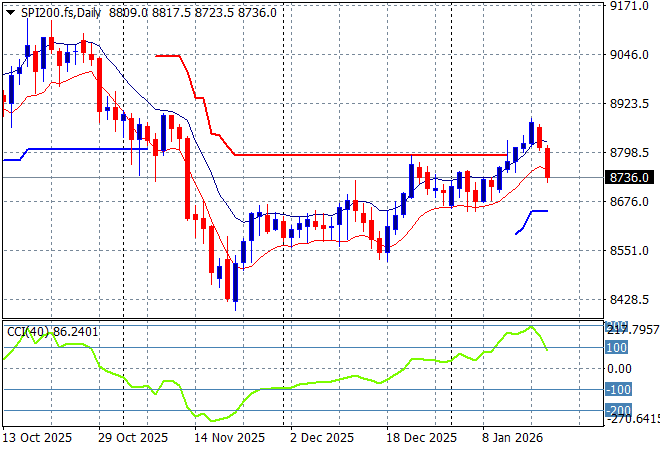Screen dimensions: 660x450
Task: Select the 13 Oct 2025 date label
Action: pos(38,437)
